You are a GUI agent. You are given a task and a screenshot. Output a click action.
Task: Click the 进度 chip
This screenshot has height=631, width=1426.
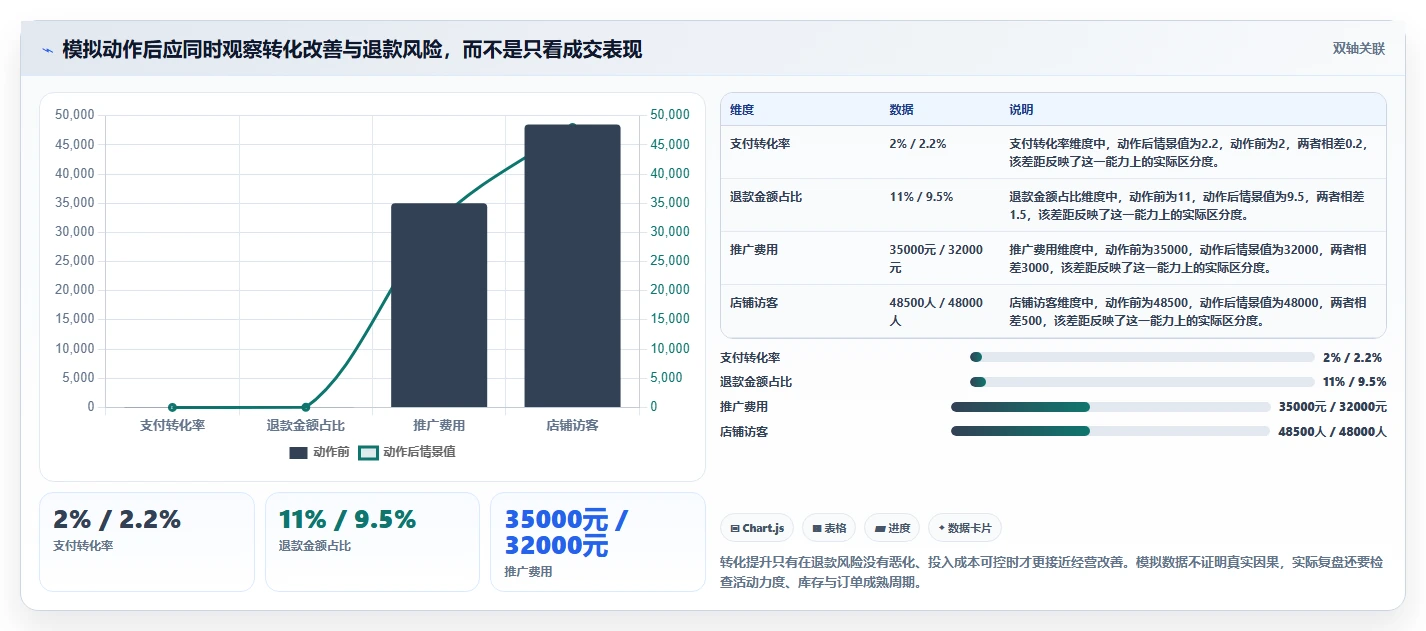892,528
